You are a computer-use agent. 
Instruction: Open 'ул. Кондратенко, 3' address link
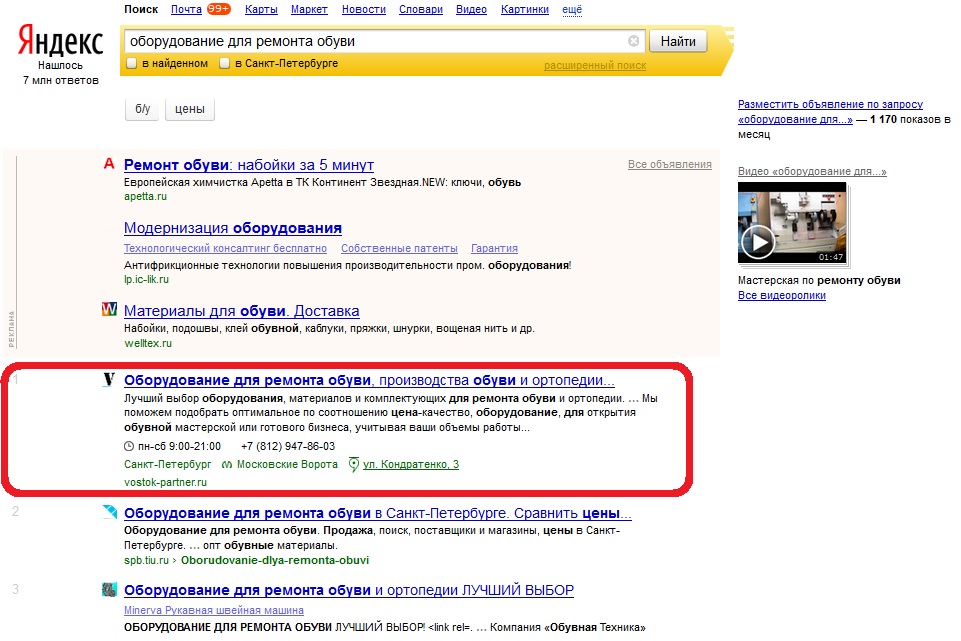point(411,465)
